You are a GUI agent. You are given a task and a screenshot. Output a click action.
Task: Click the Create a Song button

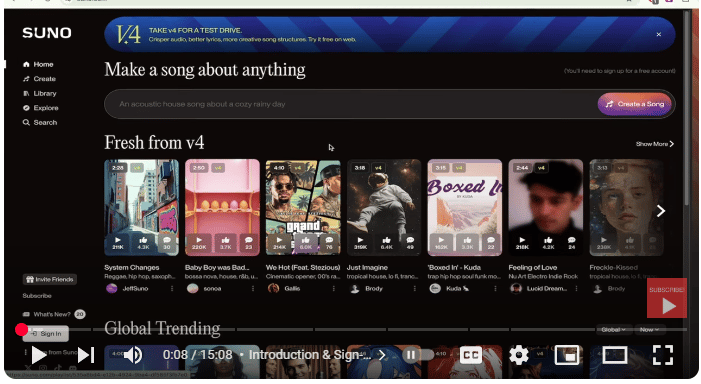pyautogui.click(x=635, y=104)
